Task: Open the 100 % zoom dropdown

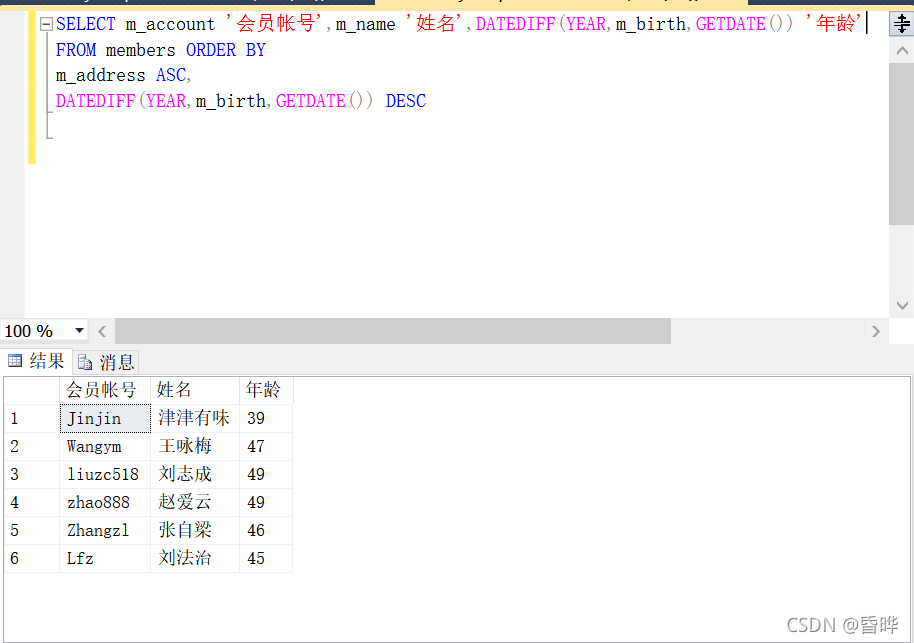Action: point(79,331)
